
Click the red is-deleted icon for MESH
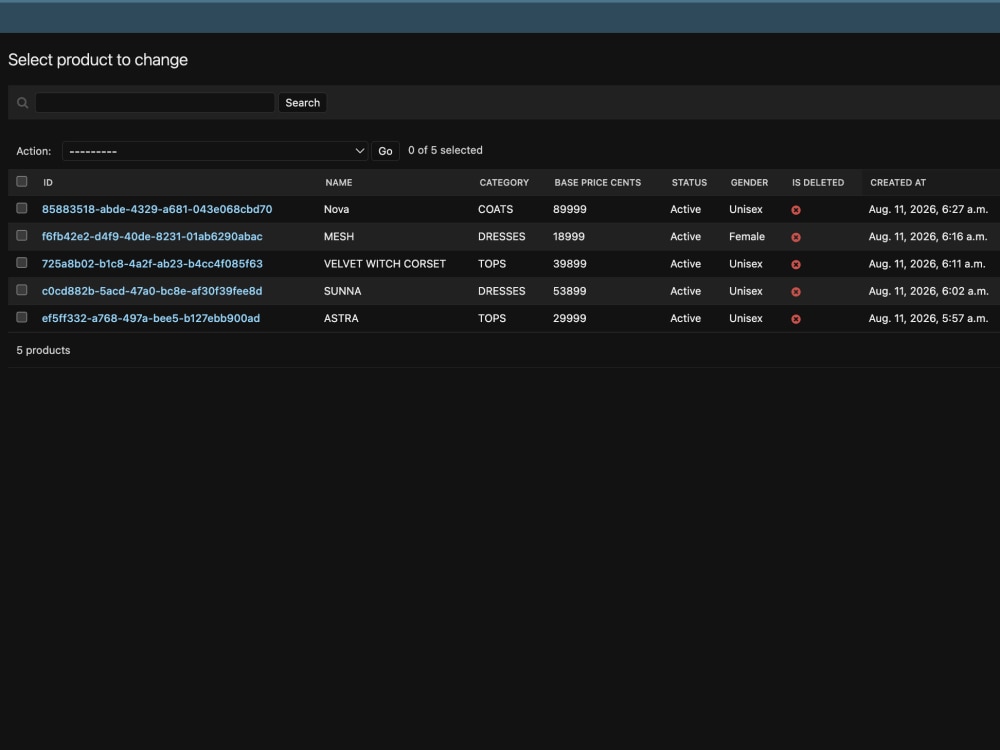(796, 237)
